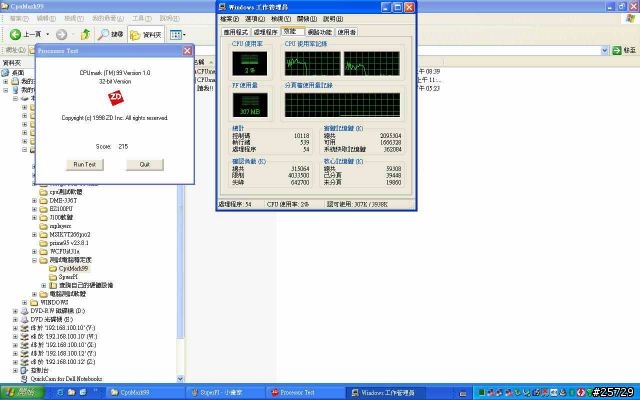Viewport: 640px width, 400px height.
Task: Select network drive '192.168.100.10' (W:) icon
Action: tap(24, 337)
